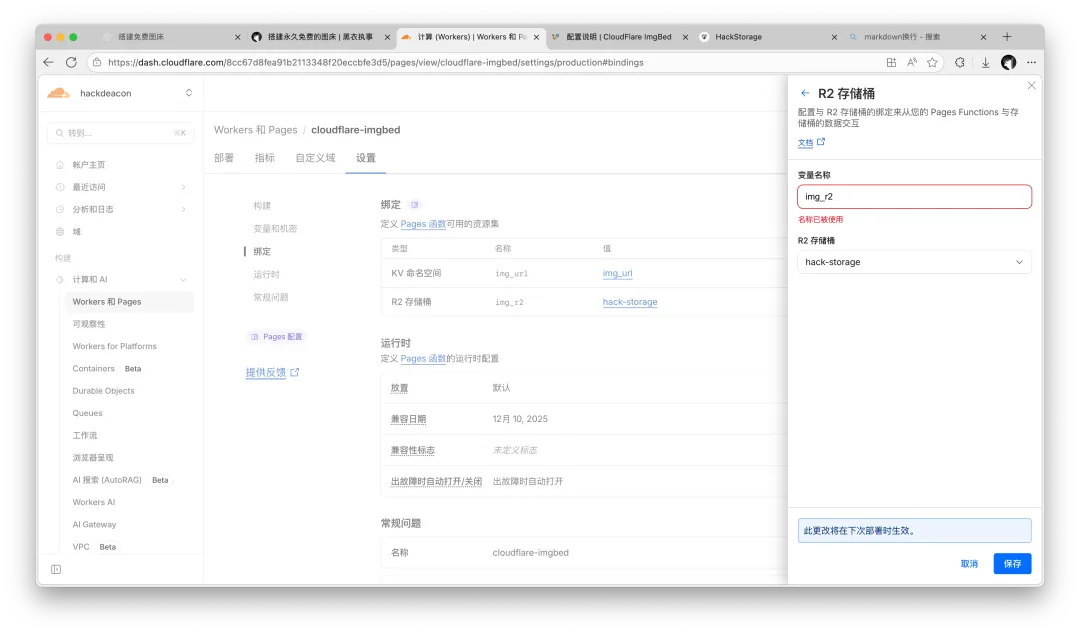Expand the 分析和日志 sidebar chevron
Viewport: 1080px width, 634px height.
(x=183, y=209)
